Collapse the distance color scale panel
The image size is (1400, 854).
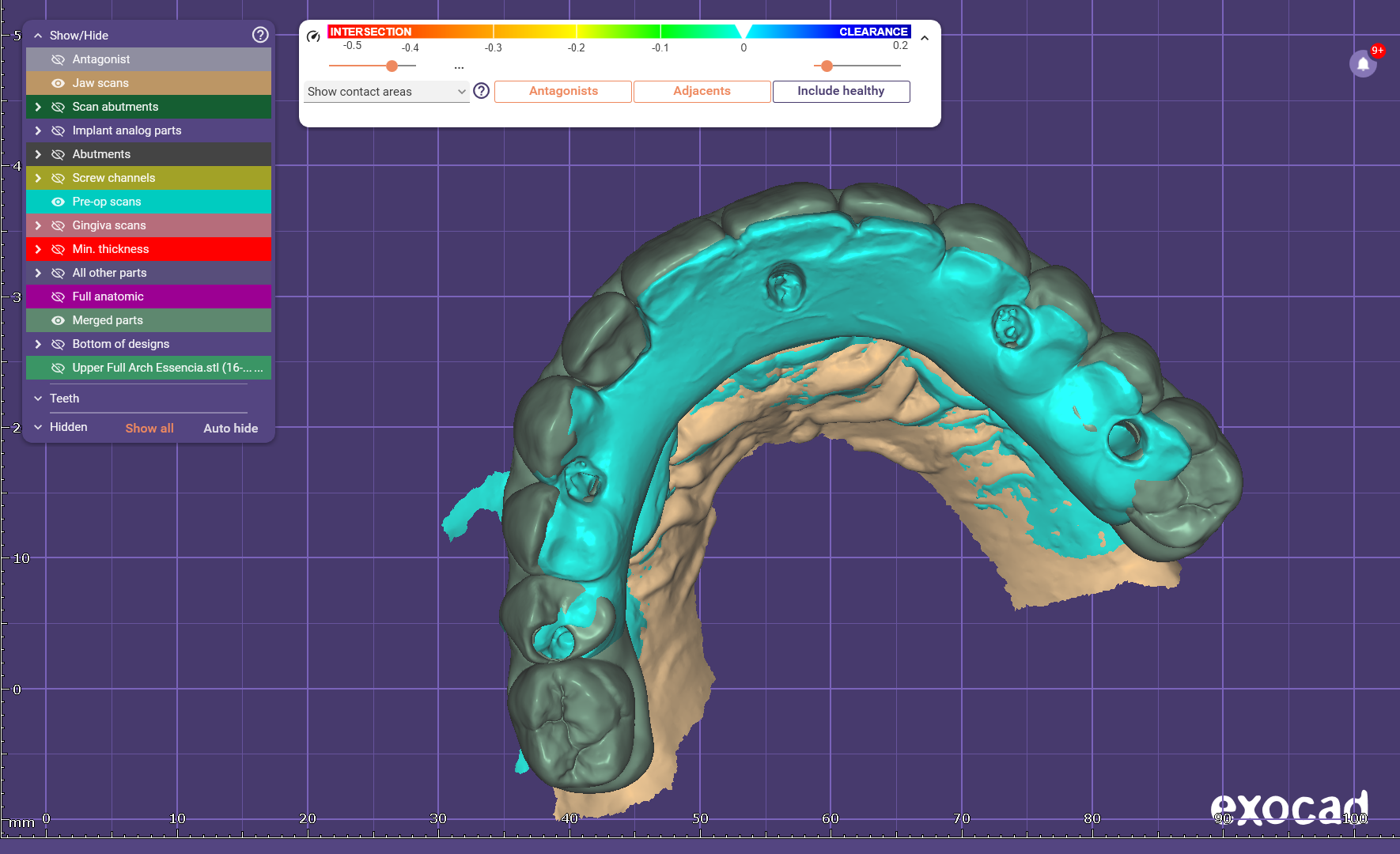924,38
